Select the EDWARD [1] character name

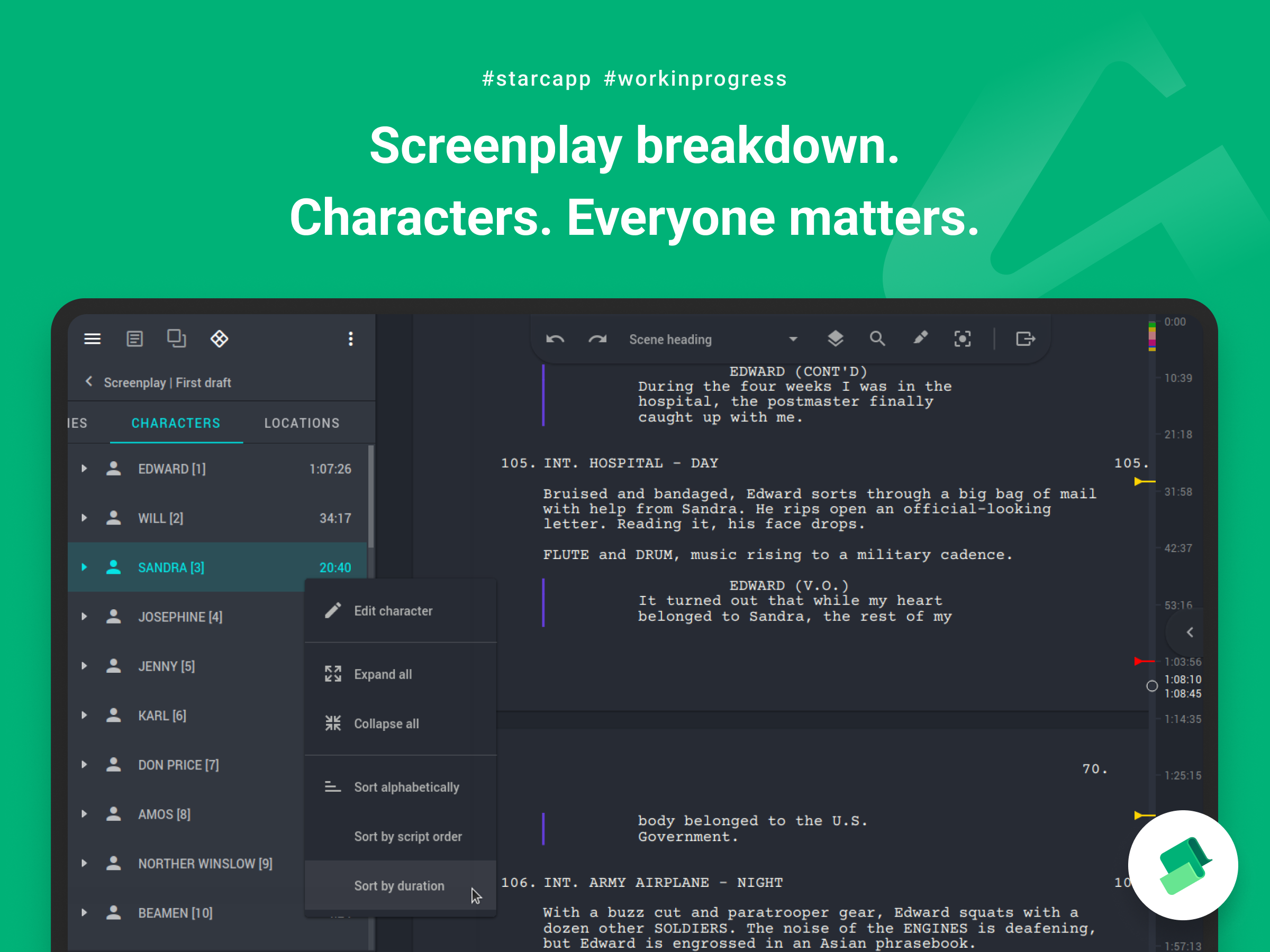(x=172, y=469)
